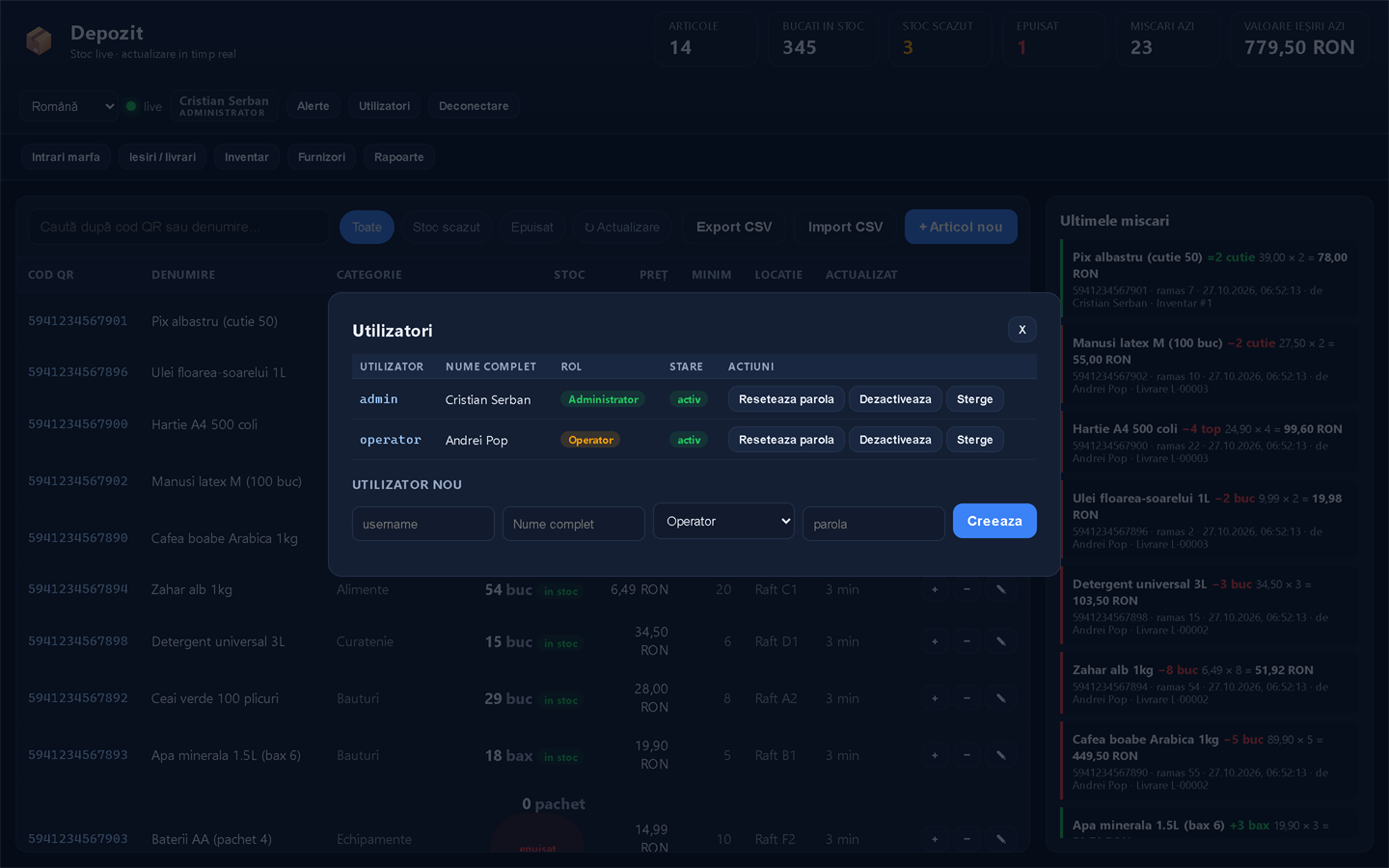The width and height of the screenshot is (1389, 868).
Task: Delete the admin user via Sterge
Action: (974, 399)
